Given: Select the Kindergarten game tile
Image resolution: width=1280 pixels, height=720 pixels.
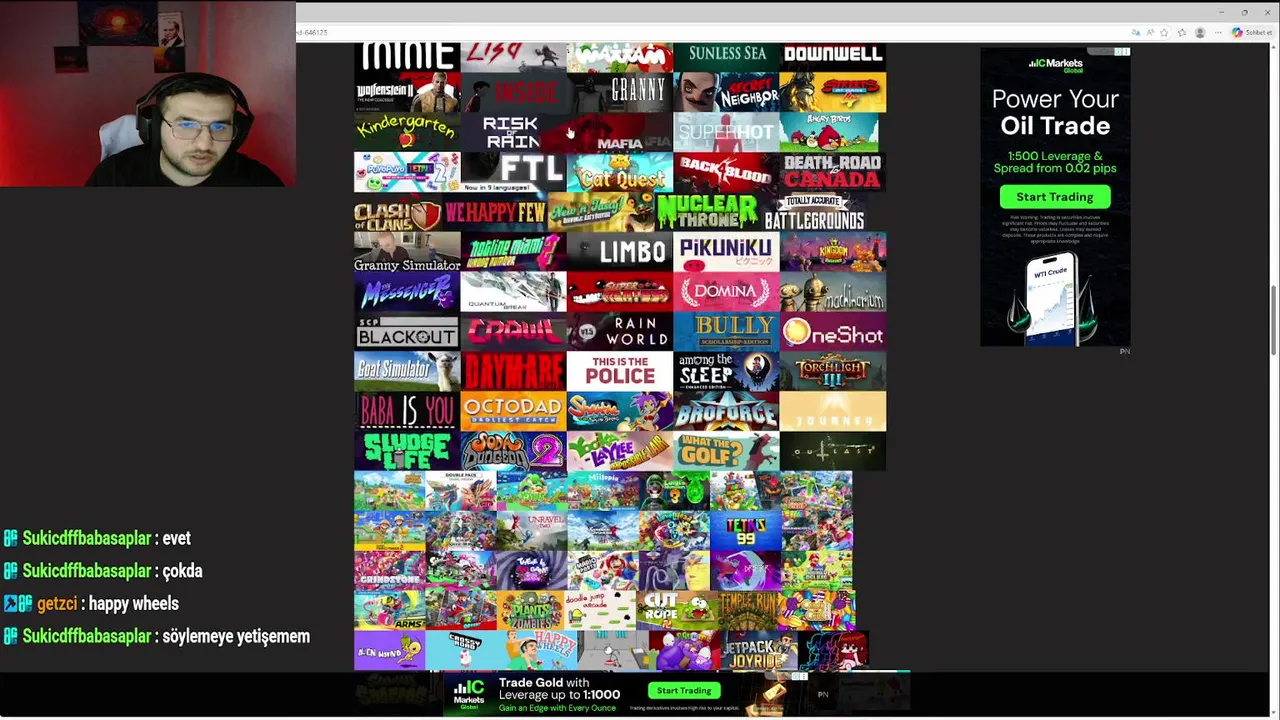Looking at the screenshot, I should (x=407, y=132).
